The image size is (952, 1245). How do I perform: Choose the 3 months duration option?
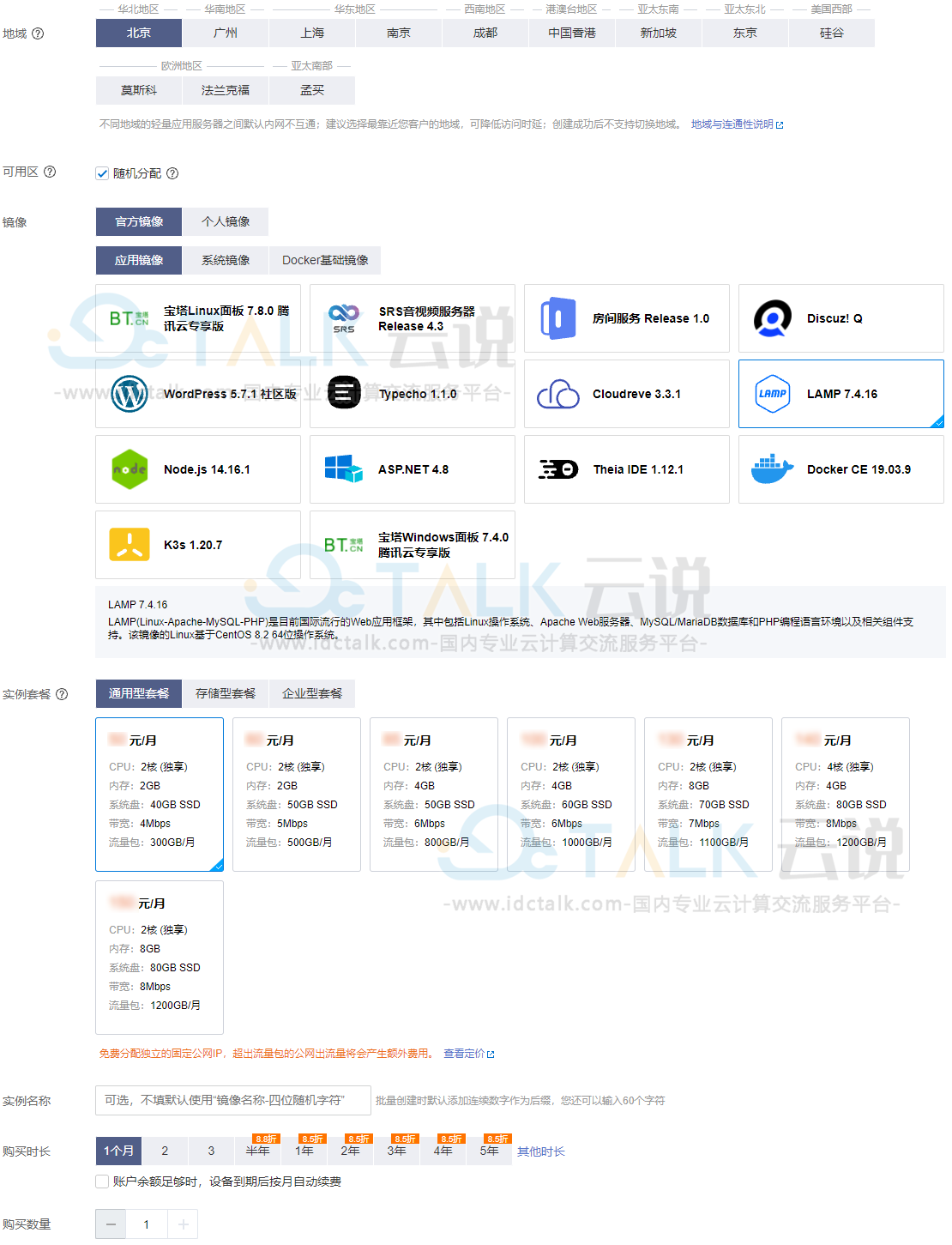(211, 1151)
